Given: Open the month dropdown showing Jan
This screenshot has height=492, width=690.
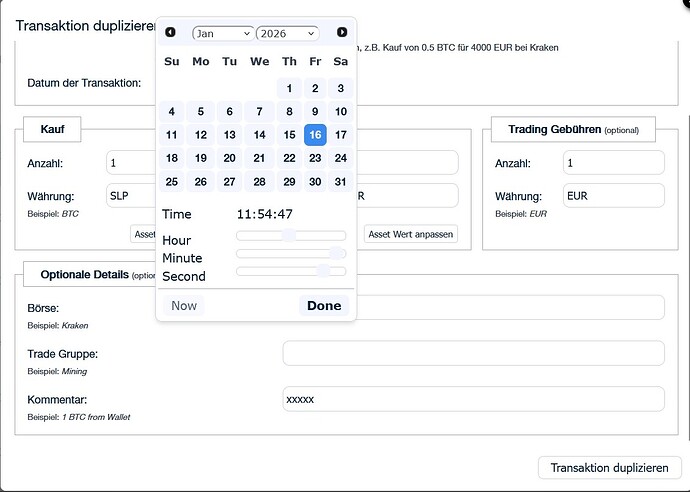Looking at the screenshot, I should click(222, 33).
